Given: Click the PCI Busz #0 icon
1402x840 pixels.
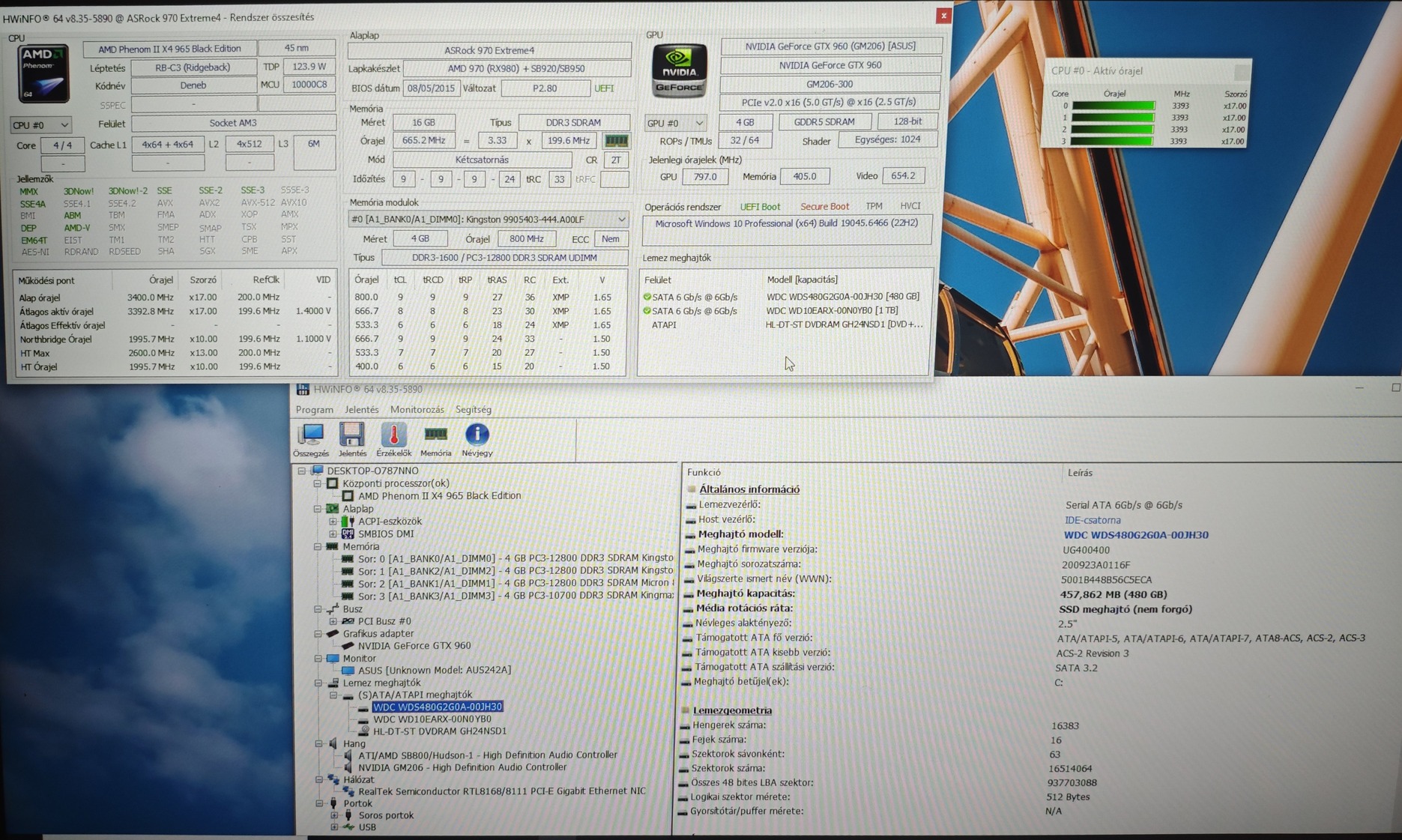Looking at the screenshot, I should (348, 621).
